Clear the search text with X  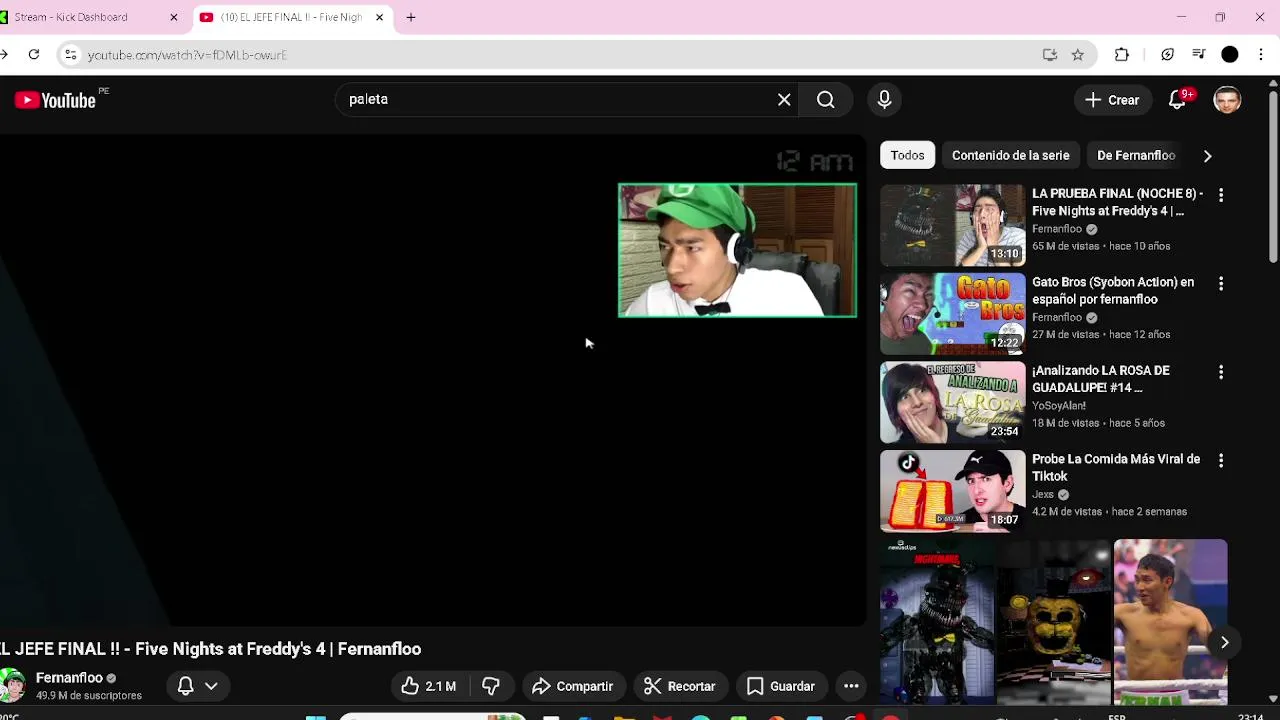click(784, 100)
